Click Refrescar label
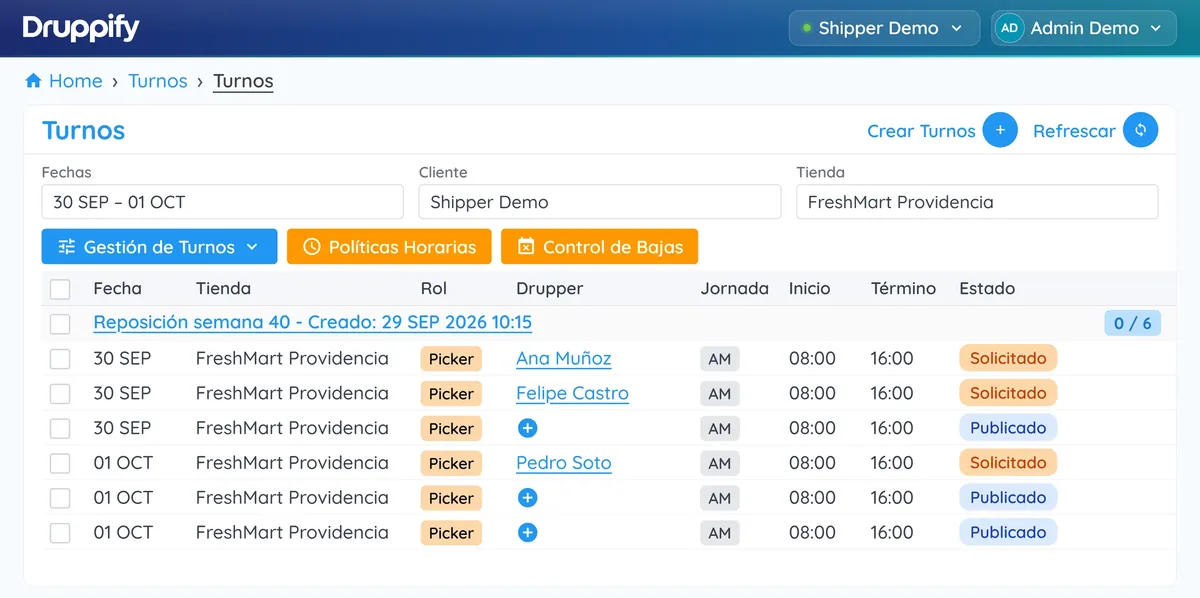 [x=1074, y=131]
